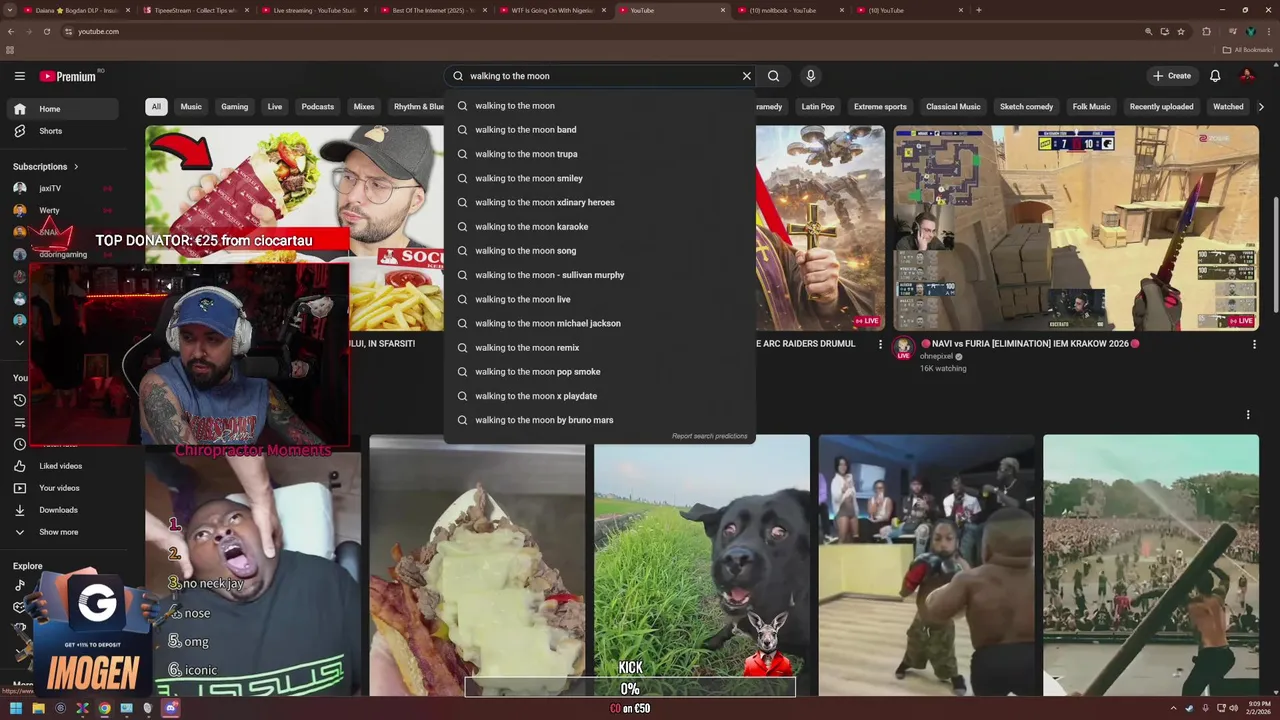The width and height of the screenshot is (1280, 720).
Task: Choose suggestion 'walking to the moon karaoke'
Action: pos(600,227)
